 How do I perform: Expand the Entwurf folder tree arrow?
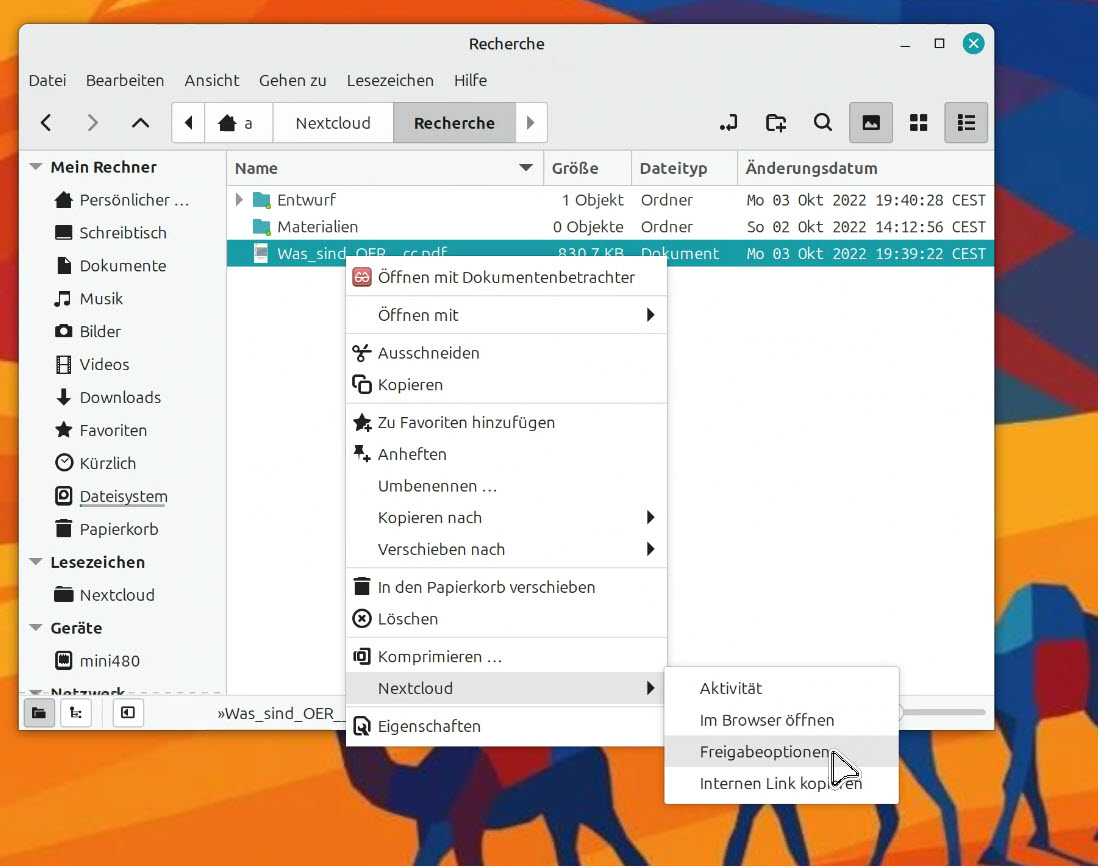tap(239, 200)
